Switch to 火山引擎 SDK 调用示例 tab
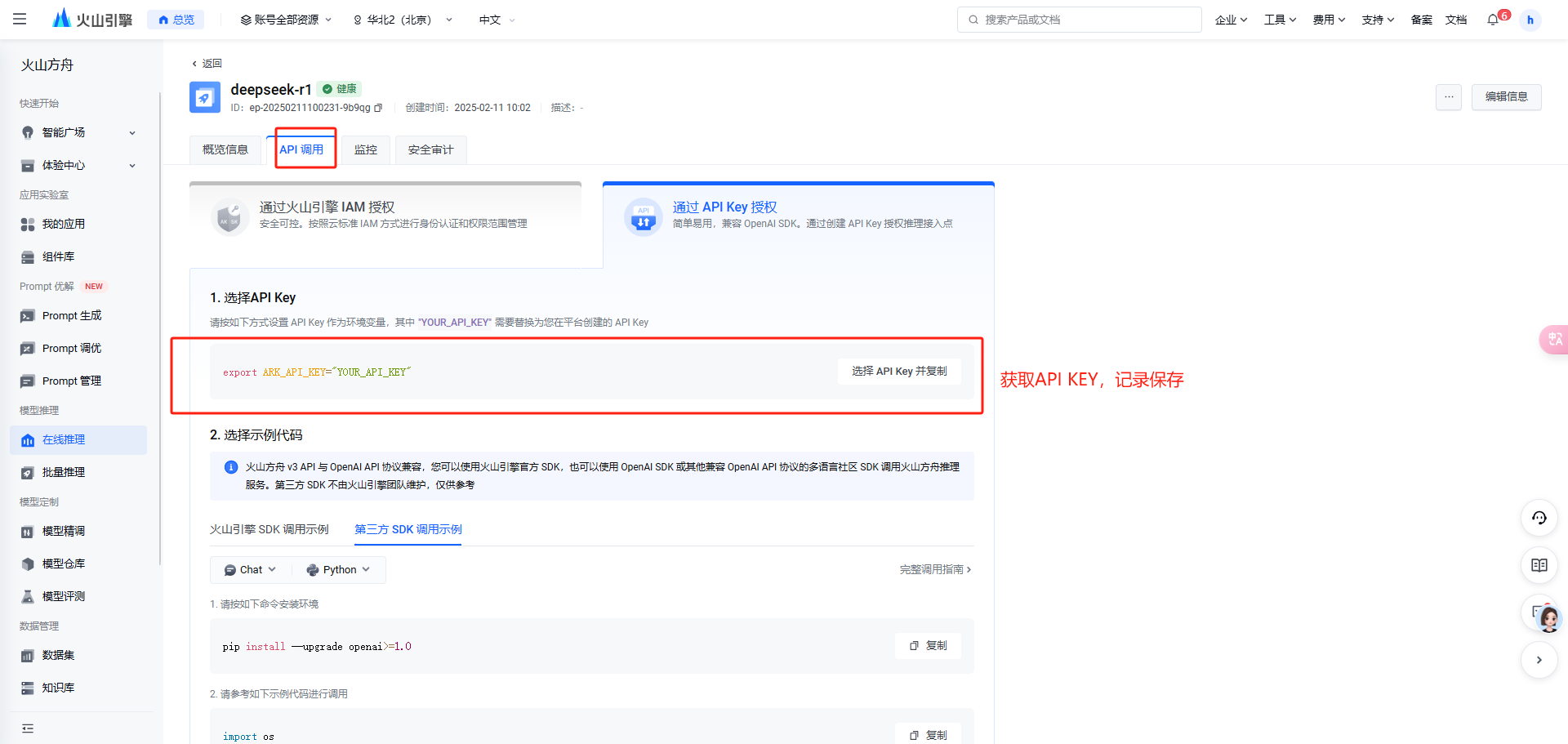 [269, 529]
